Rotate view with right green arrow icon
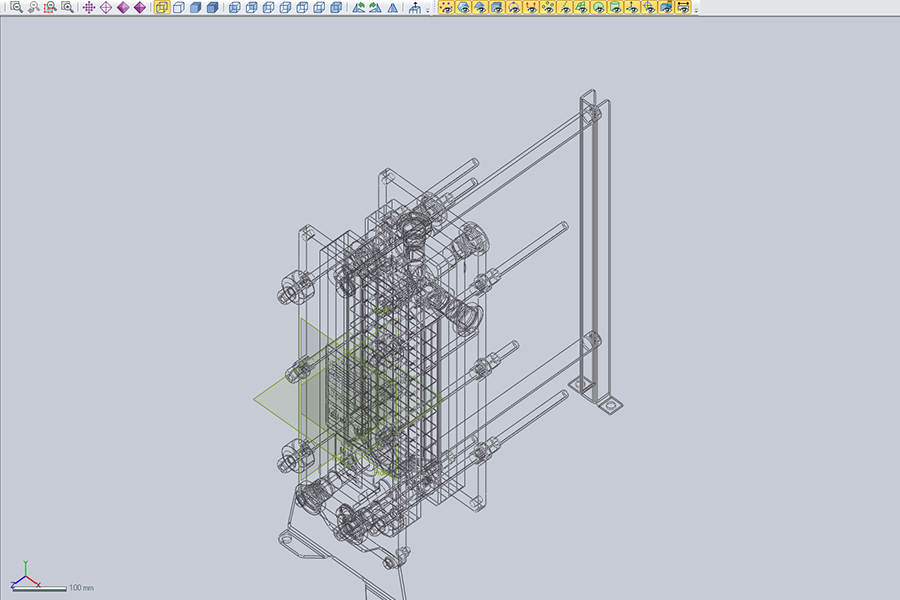 pyautogui.click(x=375, y=7)
